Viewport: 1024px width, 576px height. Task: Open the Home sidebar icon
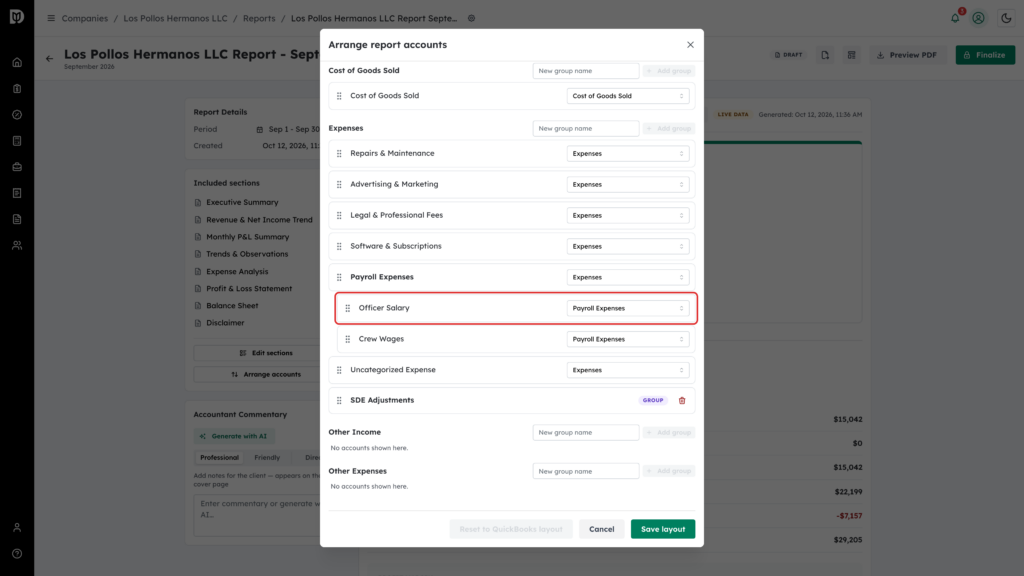(17, 63)
